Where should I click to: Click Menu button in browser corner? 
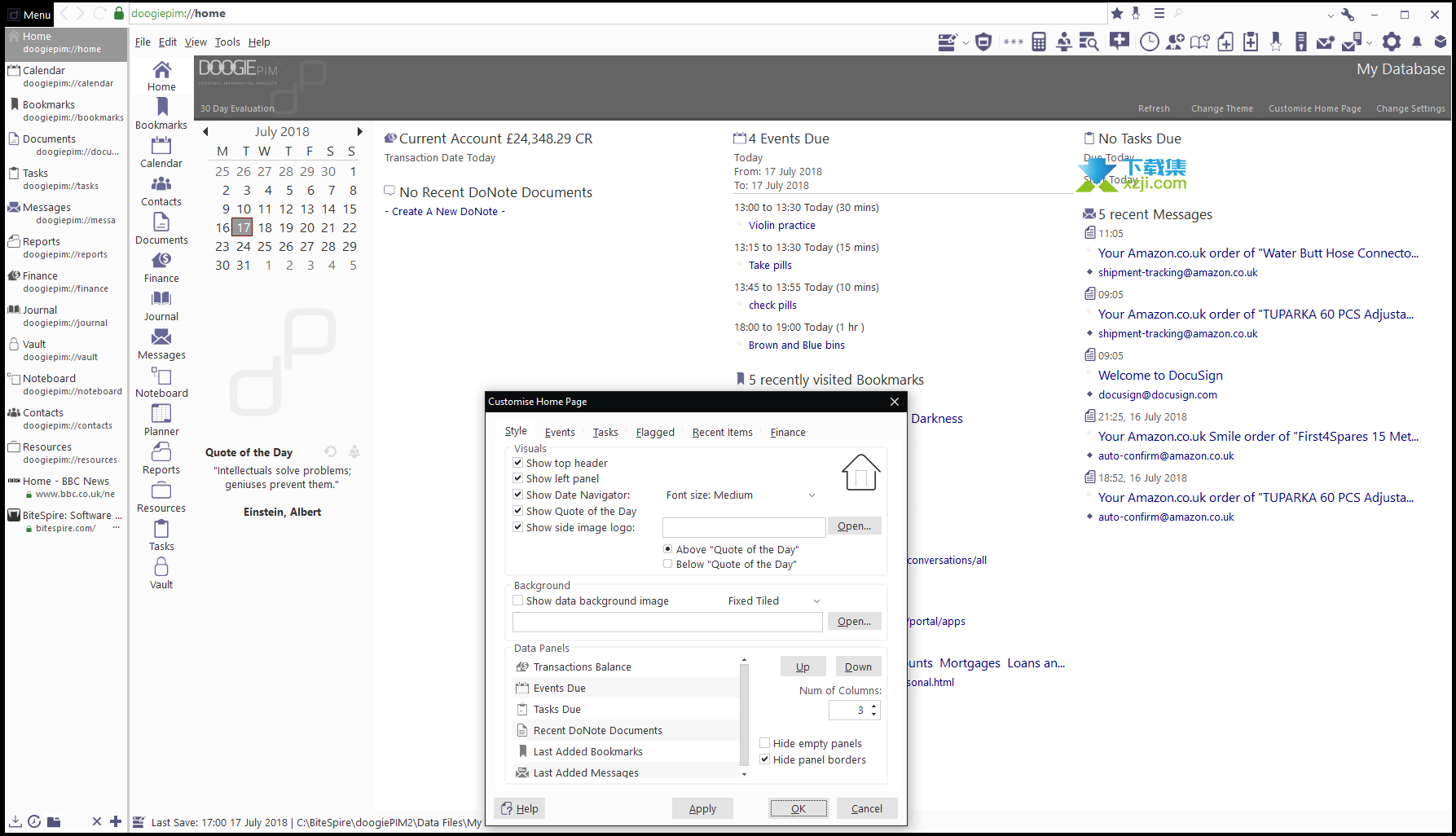coord(29,15)
